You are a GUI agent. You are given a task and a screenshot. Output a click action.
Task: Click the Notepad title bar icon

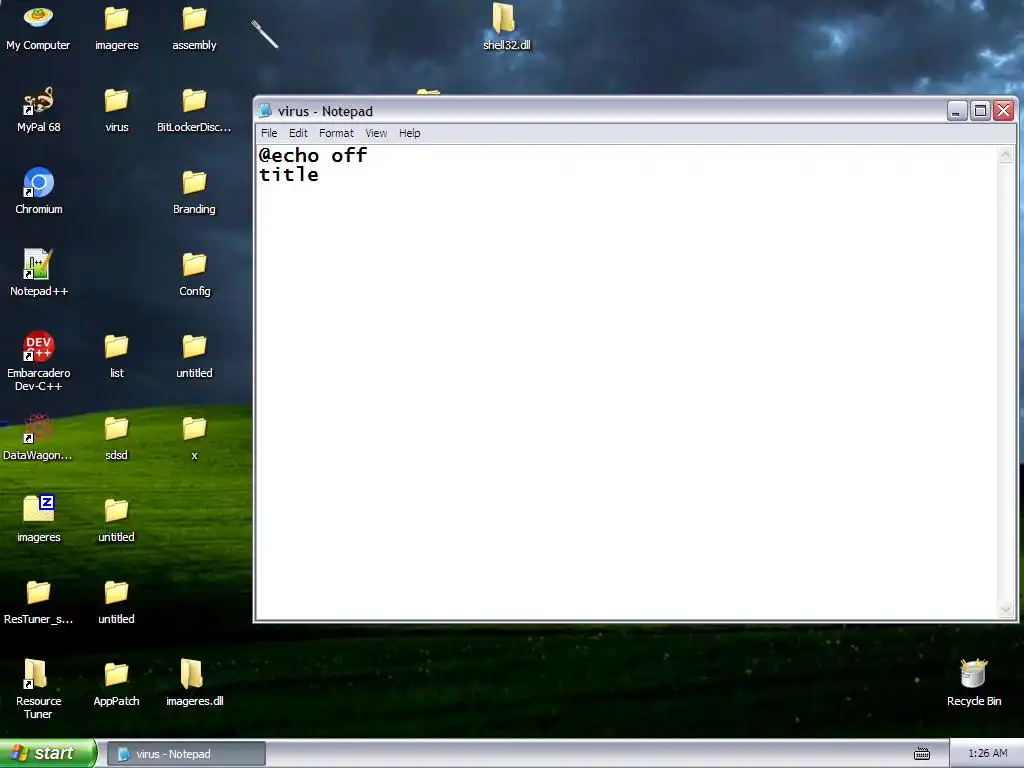coord(265,111)
